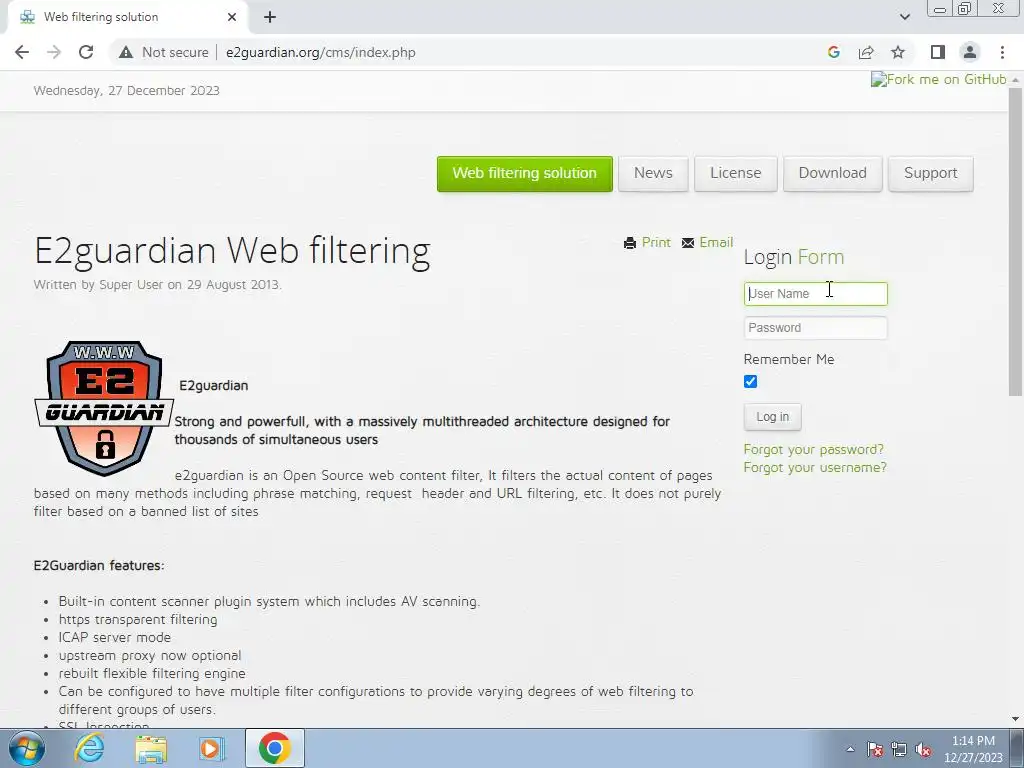Open the License menu item
The image size is (1024, 768).
pos(735,174)
